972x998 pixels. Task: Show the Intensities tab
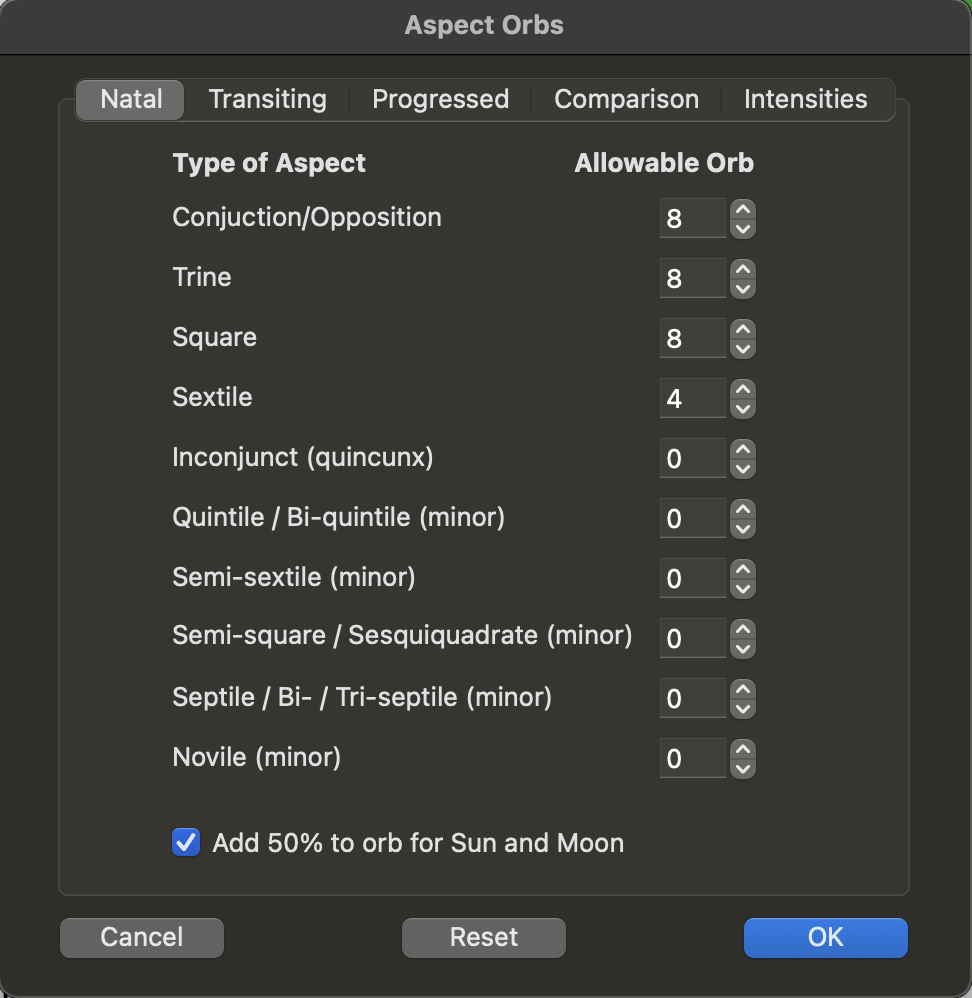pyautogui.click(x=805, y=100)
